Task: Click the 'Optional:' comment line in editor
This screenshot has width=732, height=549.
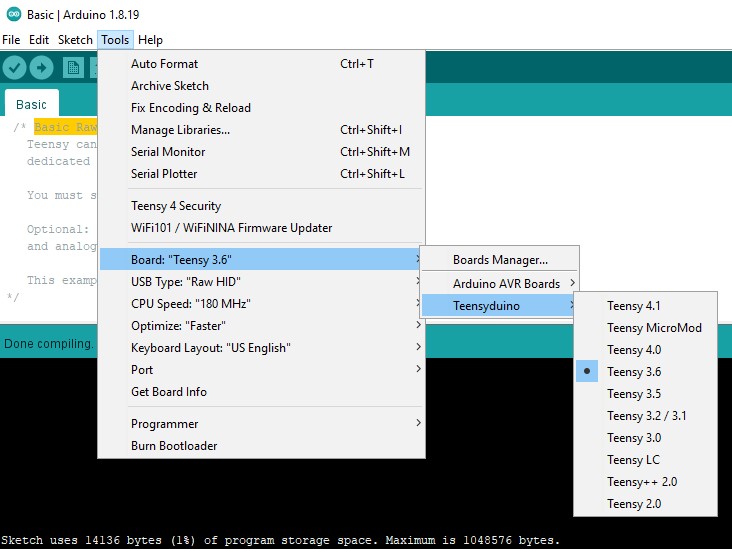Action: pyautogui.click(x=58, y=229)
